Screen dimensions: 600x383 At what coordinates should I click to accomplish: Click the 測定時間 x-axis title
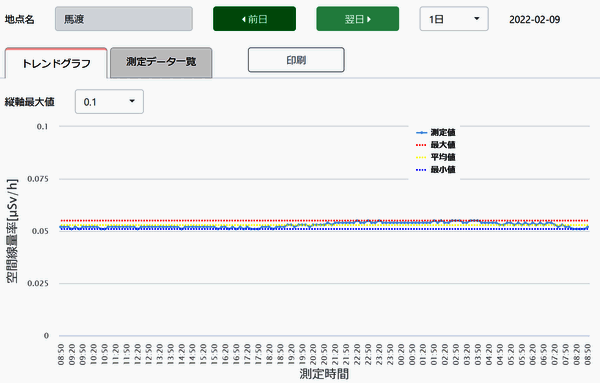[324, 373]
